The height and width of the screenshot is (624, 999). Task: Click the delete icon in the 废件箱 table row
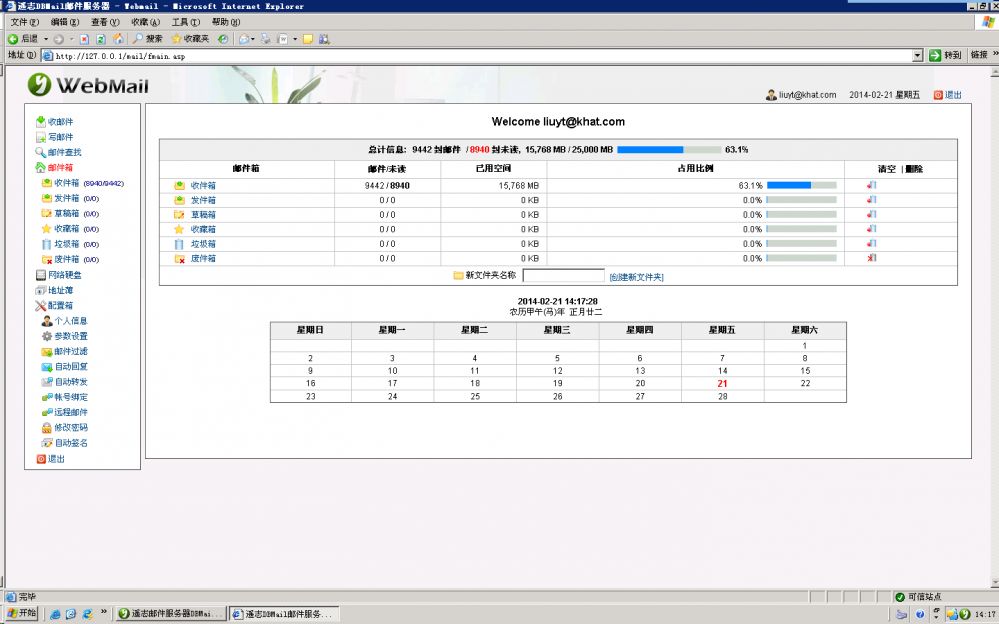click(872, 258)
